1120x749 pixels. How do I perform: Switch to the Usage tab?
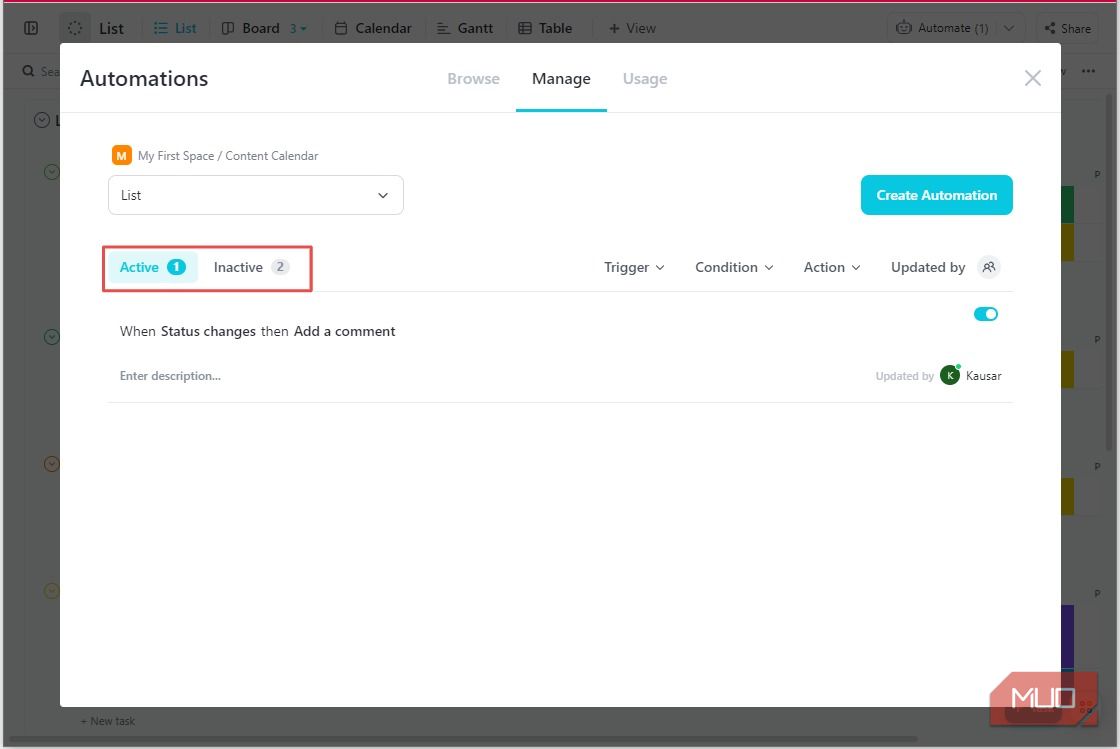[x=644, y=79]
